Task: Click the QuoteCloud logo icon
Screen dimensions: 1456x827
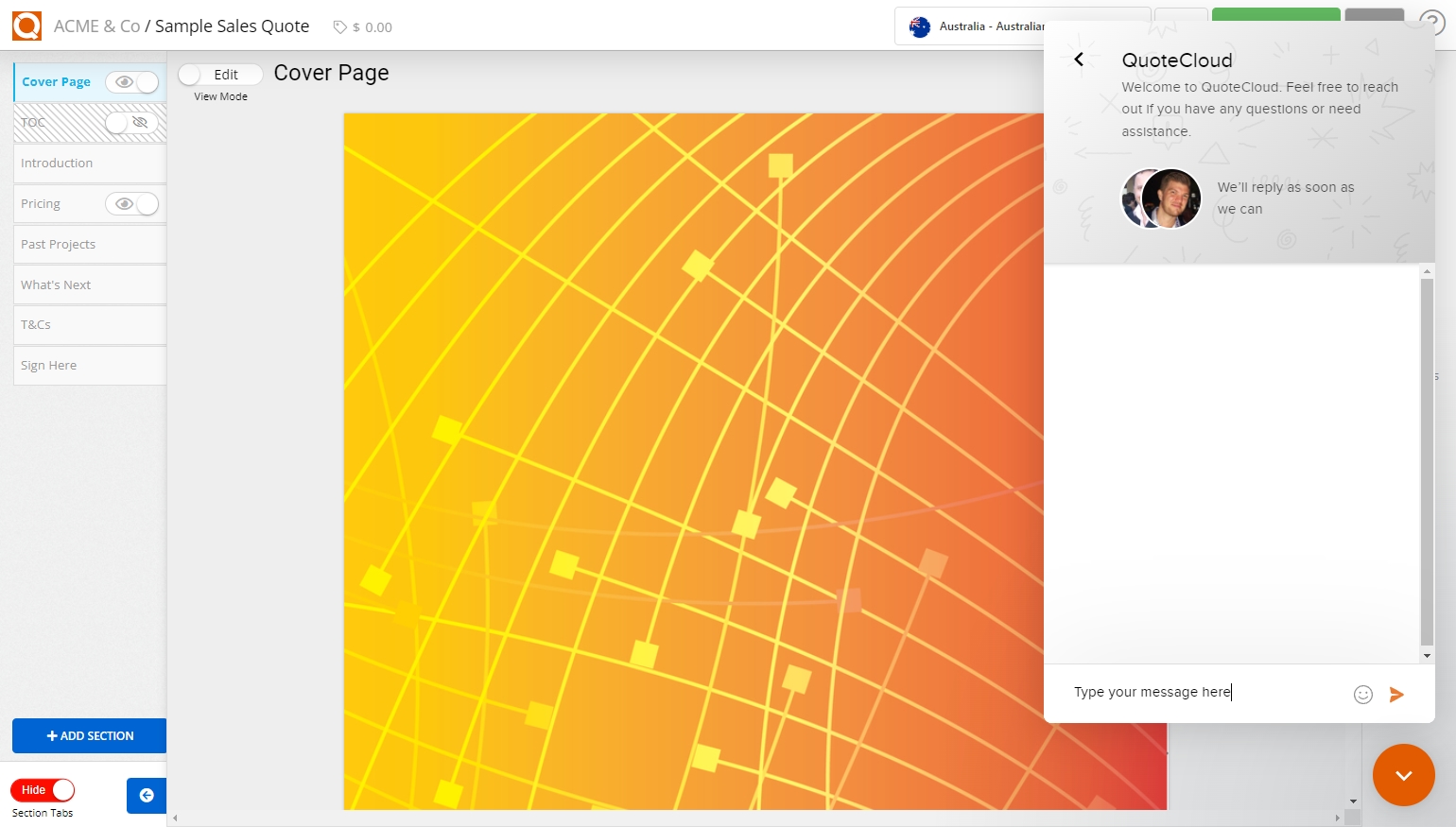Action: coord(26,26)
